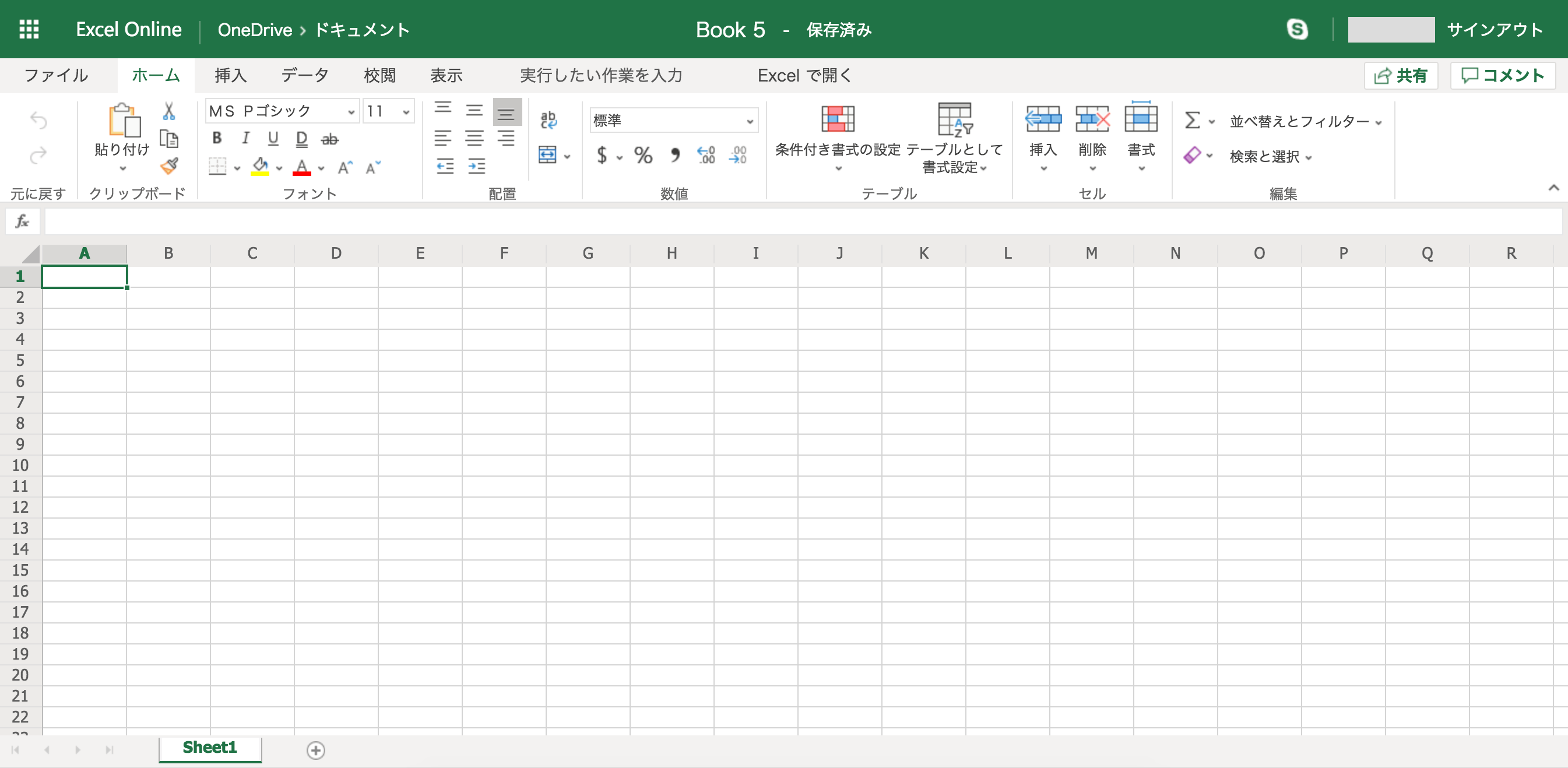Image resolution: width=1568 pixels, height=768 pixels.
Task: Click the Increase Indent icon
Action: tap(476, 166)
